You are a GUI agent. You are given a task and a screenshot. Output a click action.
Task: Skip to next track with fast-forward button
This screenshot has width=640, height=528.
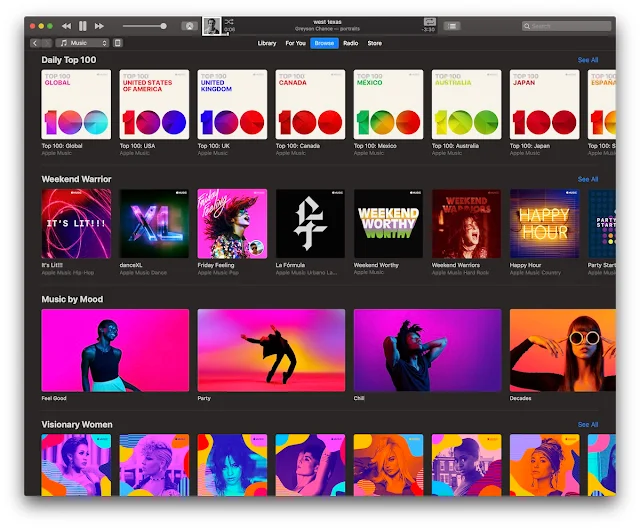tap(99, 26)
